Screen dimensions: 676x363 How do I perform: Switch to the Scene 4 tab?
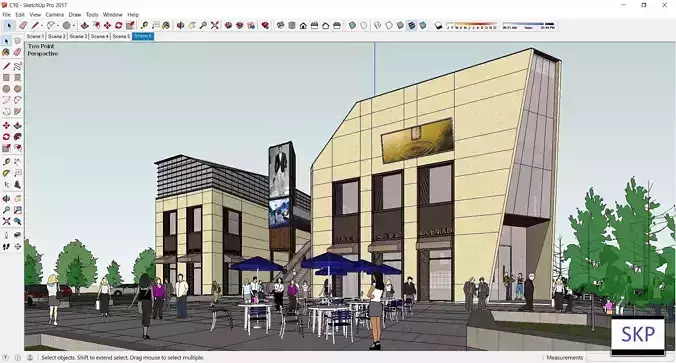click(100, 36)
